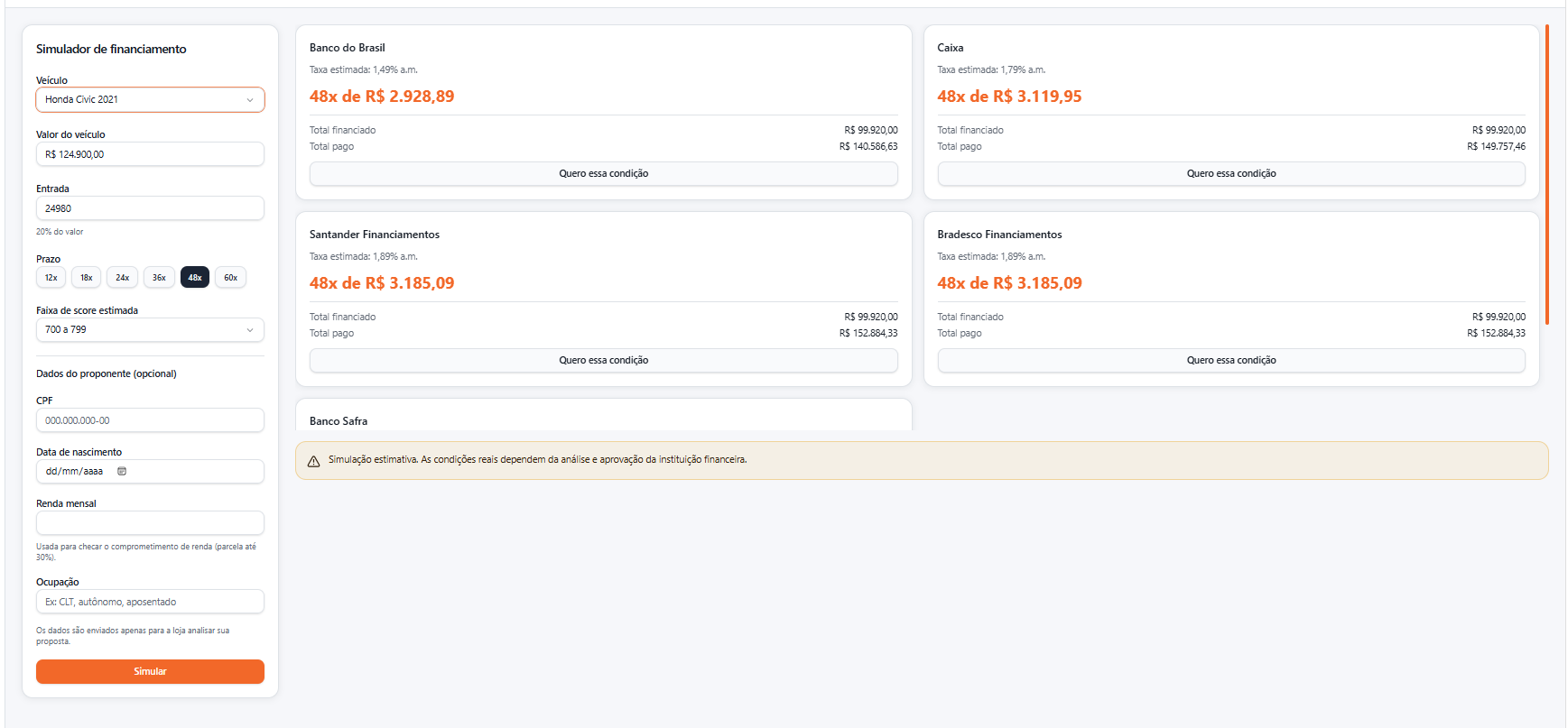
Task: Click the Renda mensal input field
Action: (x=150, y=523)
